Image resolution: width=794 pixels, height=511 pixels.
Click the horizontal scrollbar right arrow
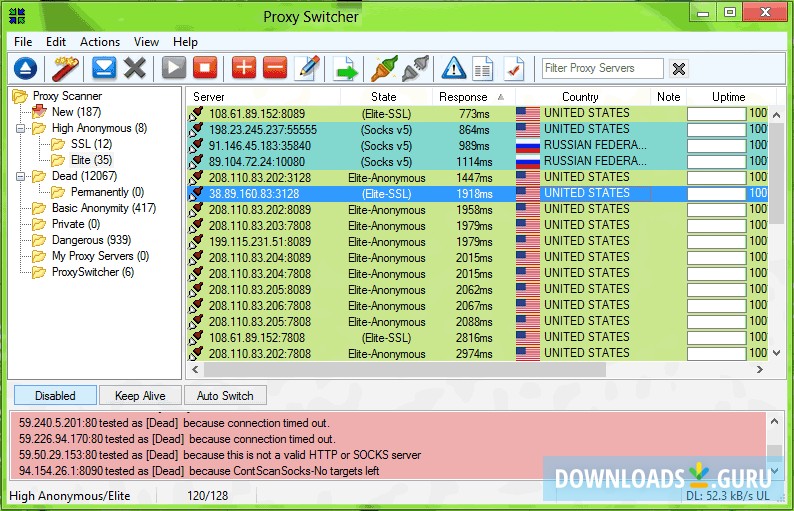tap(760, 370)
